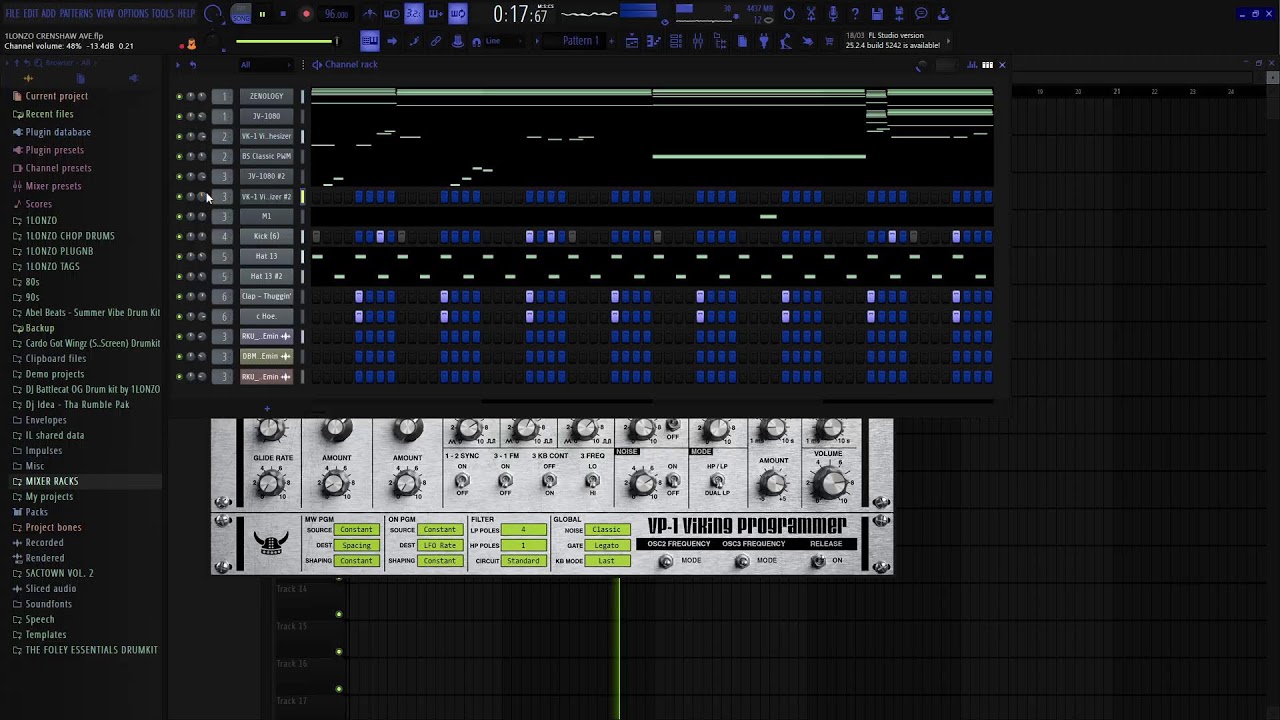The image size is (1280, 720).
Task: Click the stamp tool hat icon
Action: [458, 41]
